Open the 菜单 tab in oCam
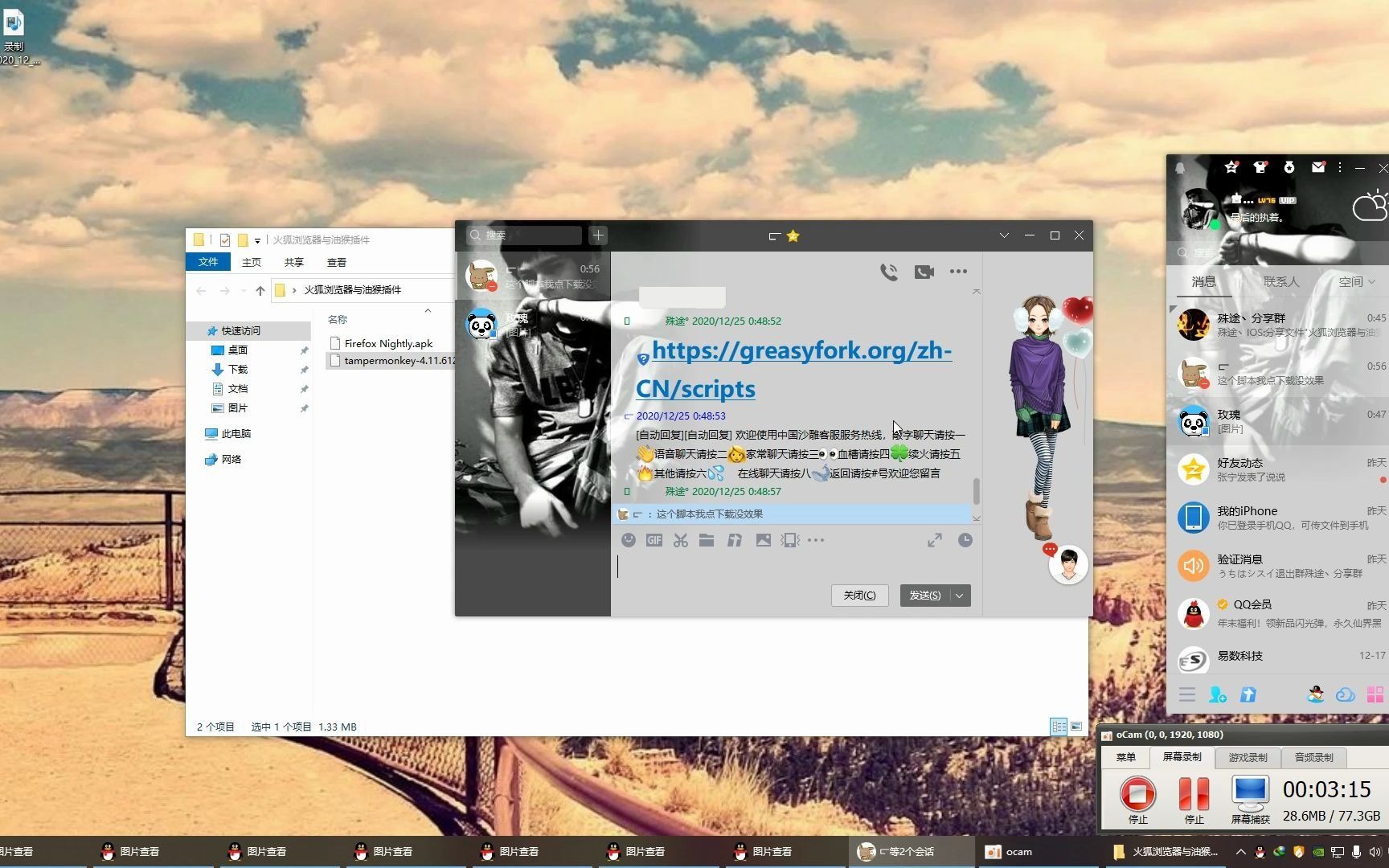 point(1126,757)
